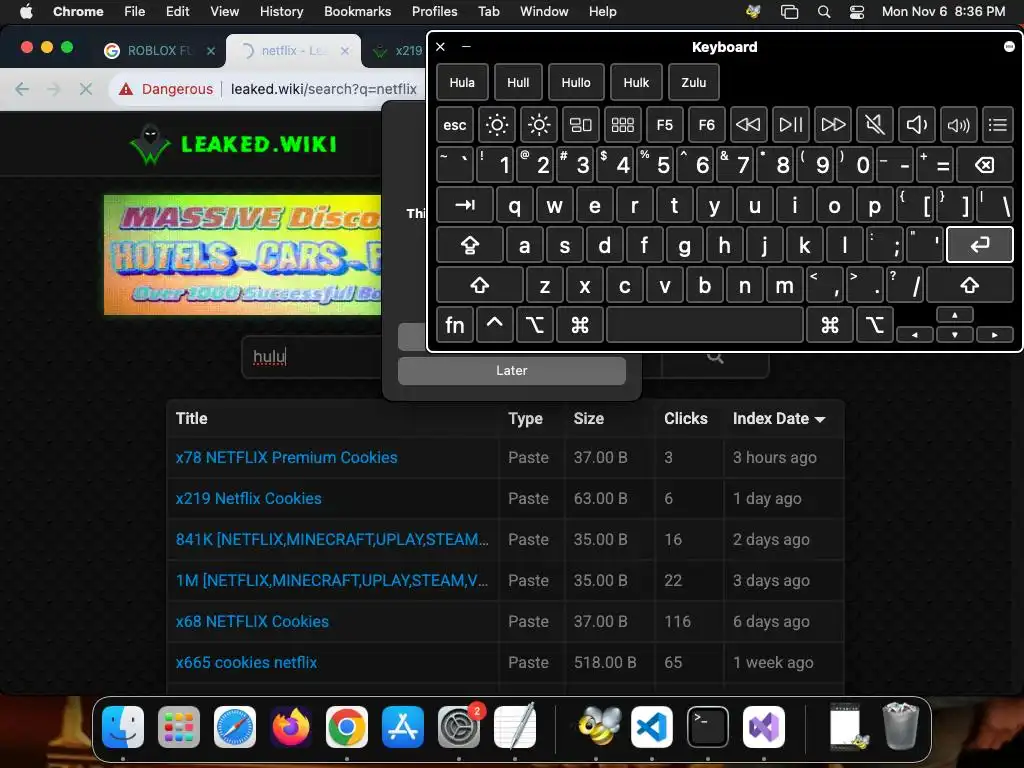This screenshot has width=1024, height=768.
Task: Click the Massive Discount banner ad
Action: tap(242, 255)
